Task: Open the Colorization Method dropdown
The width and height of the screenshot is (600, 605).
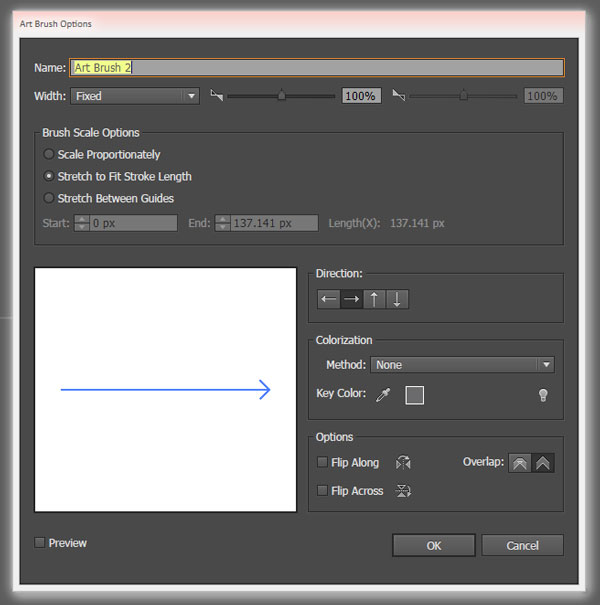Action: 462,365
